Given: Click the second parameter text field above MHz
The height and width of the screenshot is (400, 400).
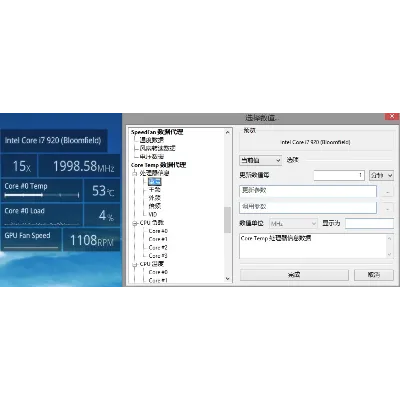Looking at the screenshot, I should click(308, 207).
